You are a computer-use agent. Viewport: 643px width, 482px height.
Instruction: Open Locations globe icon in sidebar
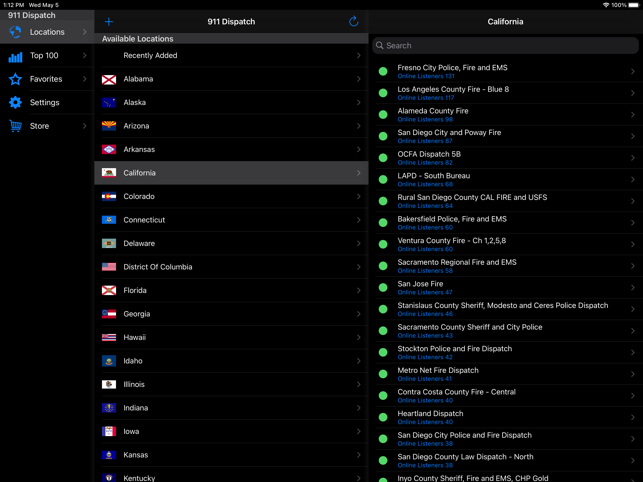(x=15, y=32)
